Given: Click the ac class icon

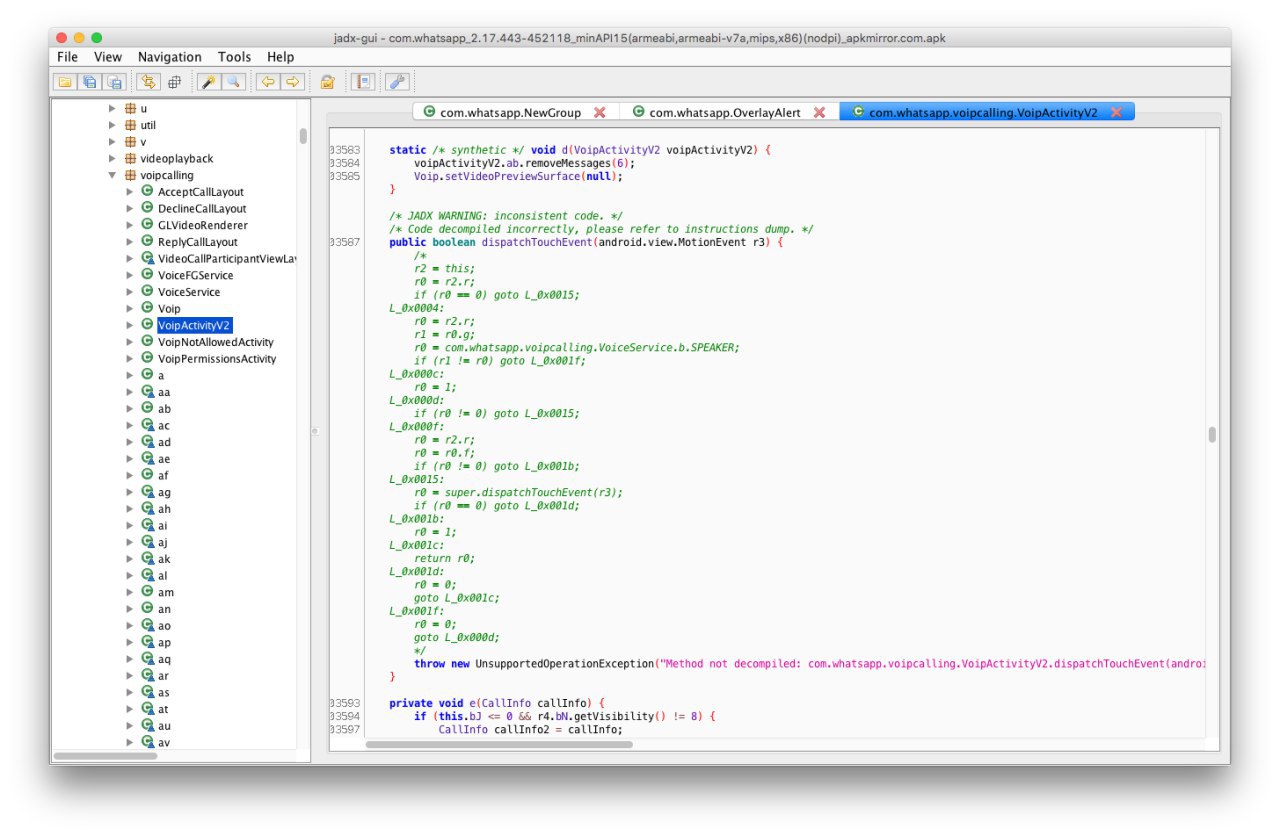Looking at the screenshot, I should (147, 425).
